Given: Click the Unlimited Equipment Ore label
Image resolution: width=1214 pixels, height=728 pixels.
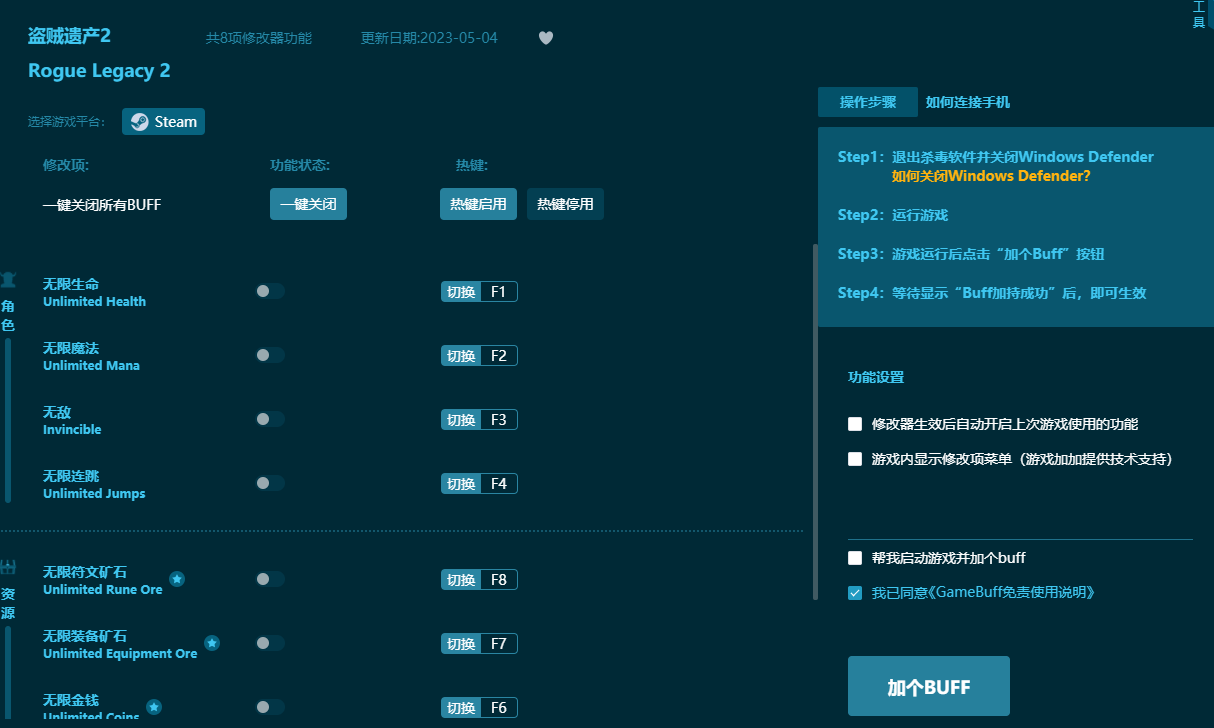Looking at the screenshot, I should (120, 654).
